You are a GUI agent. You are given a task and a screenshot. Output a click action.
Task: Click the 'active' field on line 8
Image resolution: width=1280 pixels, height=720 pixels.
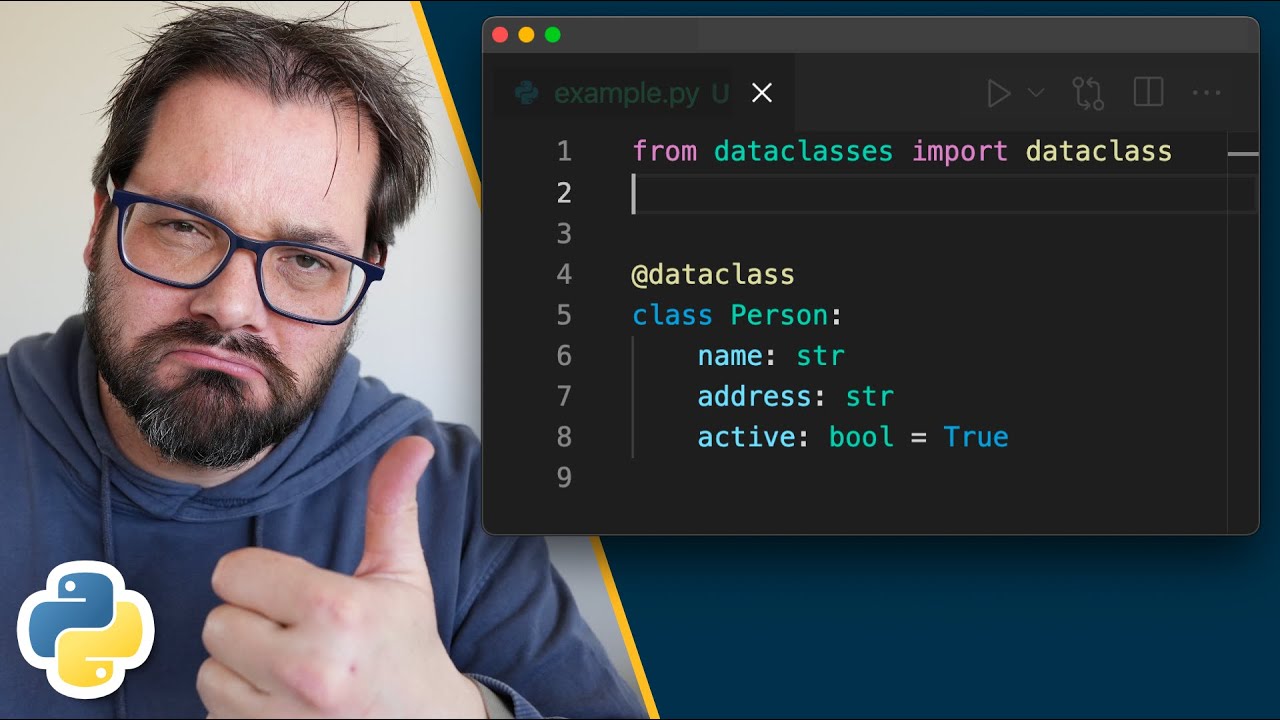pos(746,437)
